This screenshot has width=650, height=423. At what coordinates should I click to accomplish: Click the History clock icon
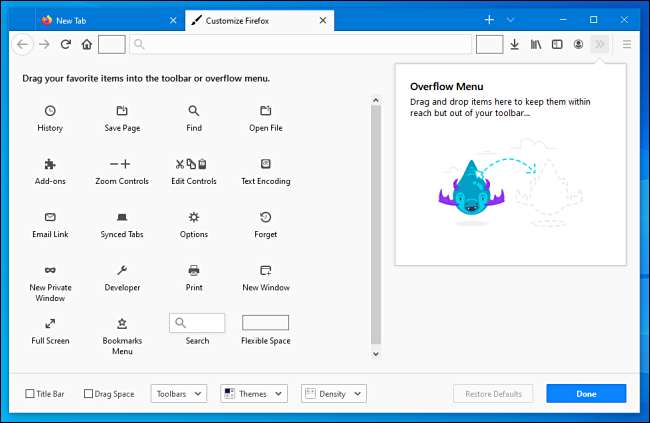pos(50,111)
